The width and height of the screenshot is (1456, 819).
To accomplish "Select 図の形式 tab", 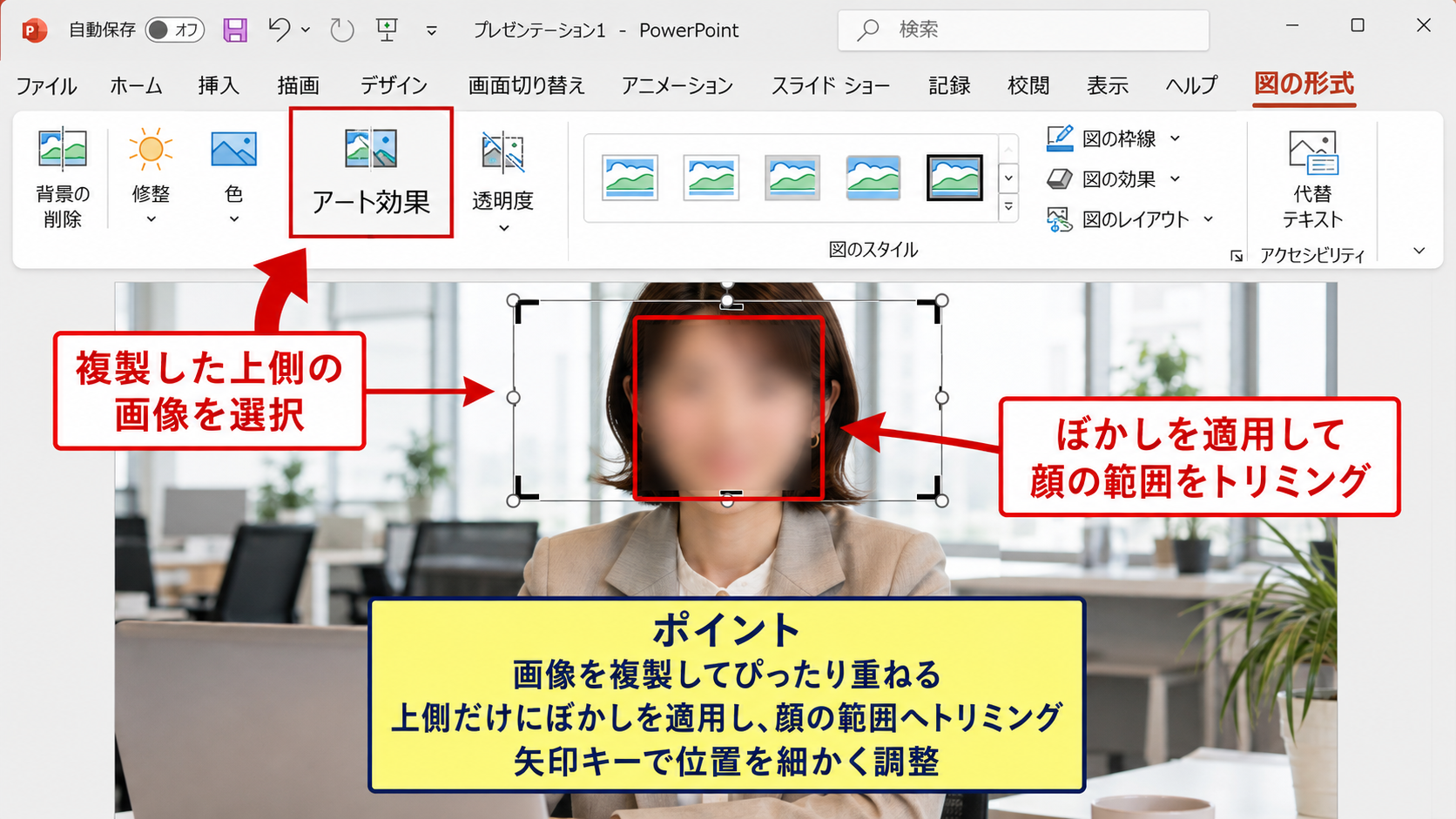I will click(1304, 84).
